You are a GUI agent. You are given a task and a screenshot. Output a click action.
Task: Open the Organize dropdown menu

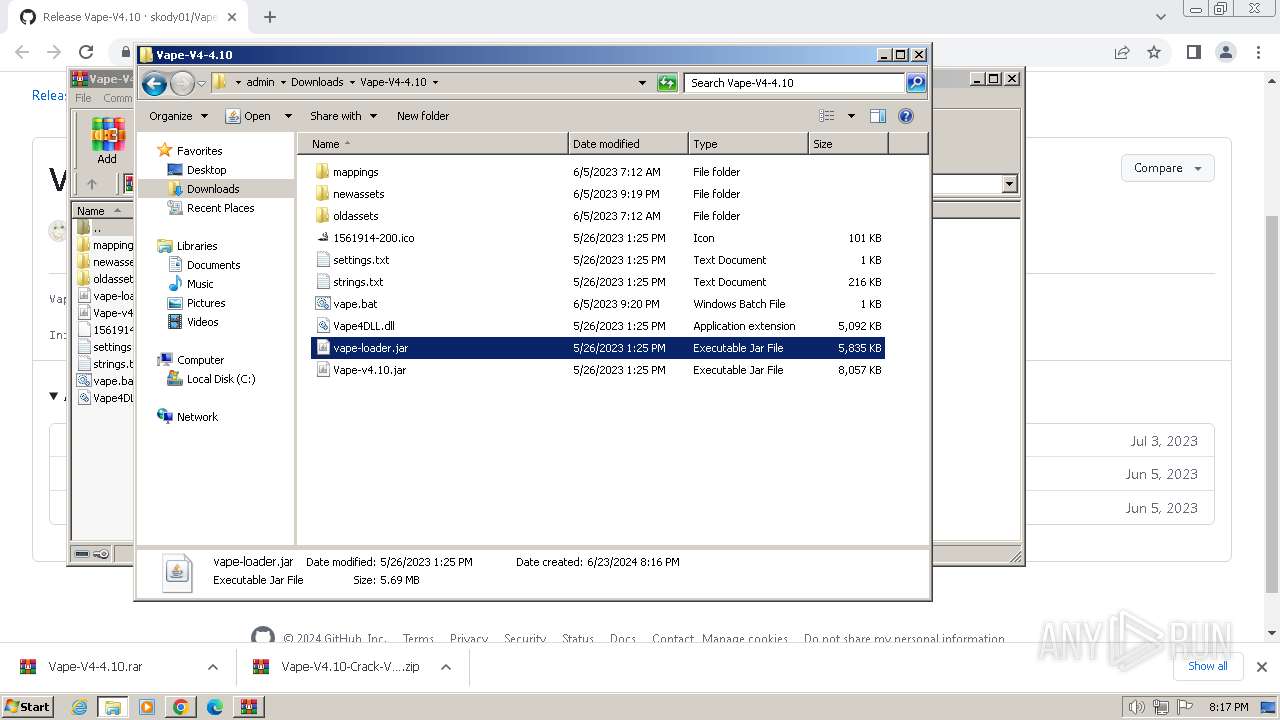point(178,116)
